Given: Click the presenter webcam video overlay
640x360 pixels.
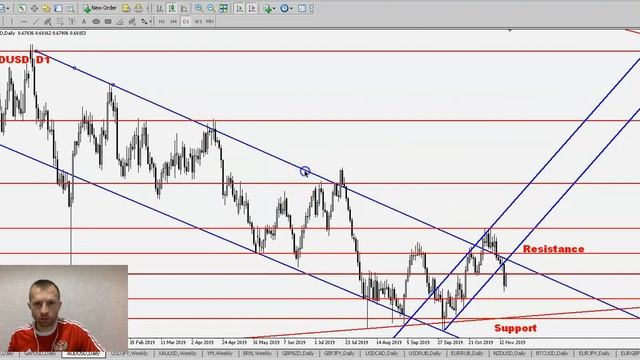Looking at the screenshot, I should pos(64,308).
